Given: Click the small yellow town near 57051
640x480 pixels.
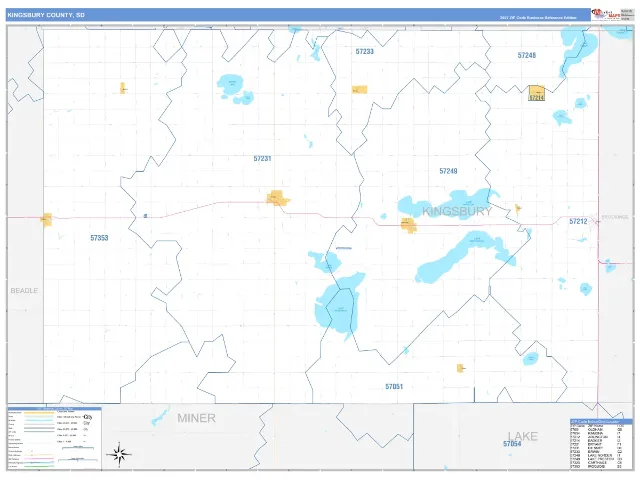Looking at the screenshot, I should coord(460,368).
